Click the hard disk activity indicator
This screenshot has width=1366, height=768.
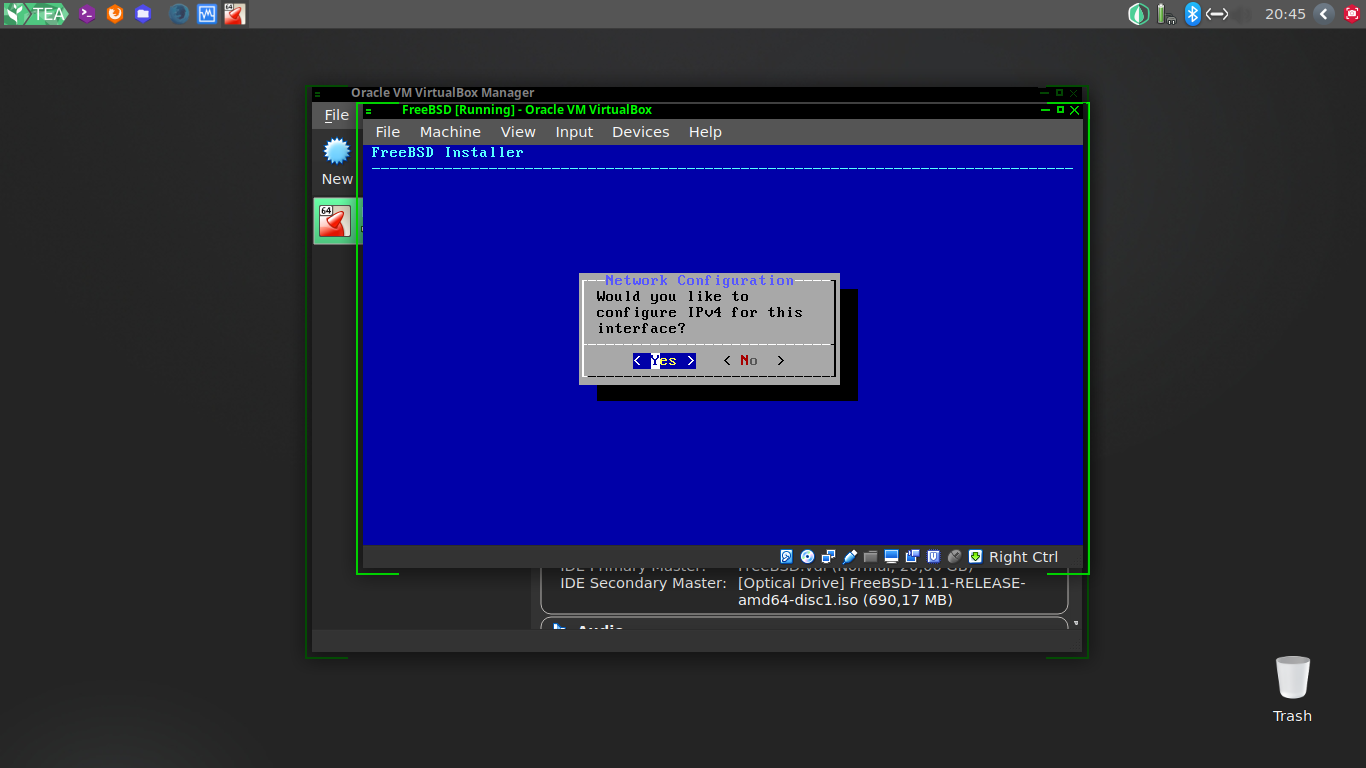787,557
